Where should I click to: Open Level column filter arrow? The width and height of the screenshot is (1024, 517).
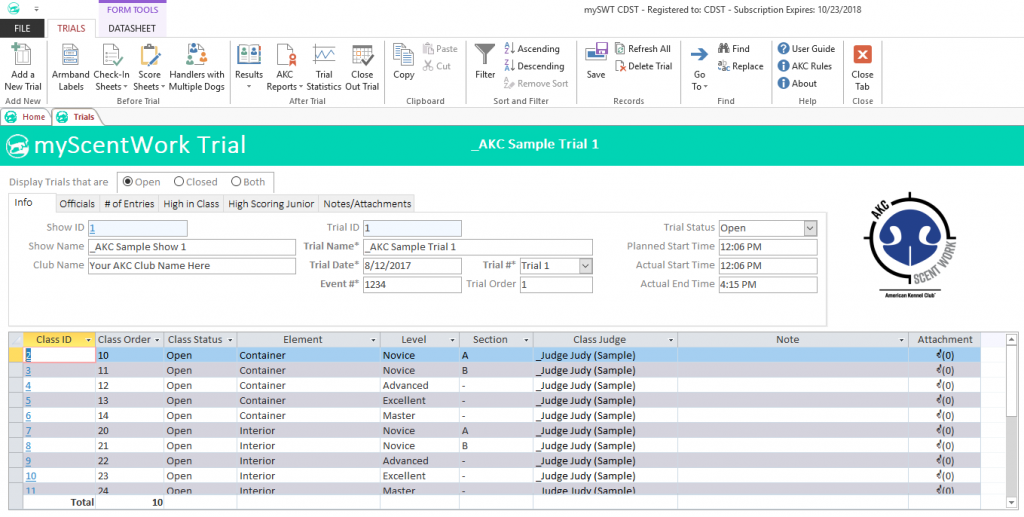pyautogui.click(x=452, y=340)
